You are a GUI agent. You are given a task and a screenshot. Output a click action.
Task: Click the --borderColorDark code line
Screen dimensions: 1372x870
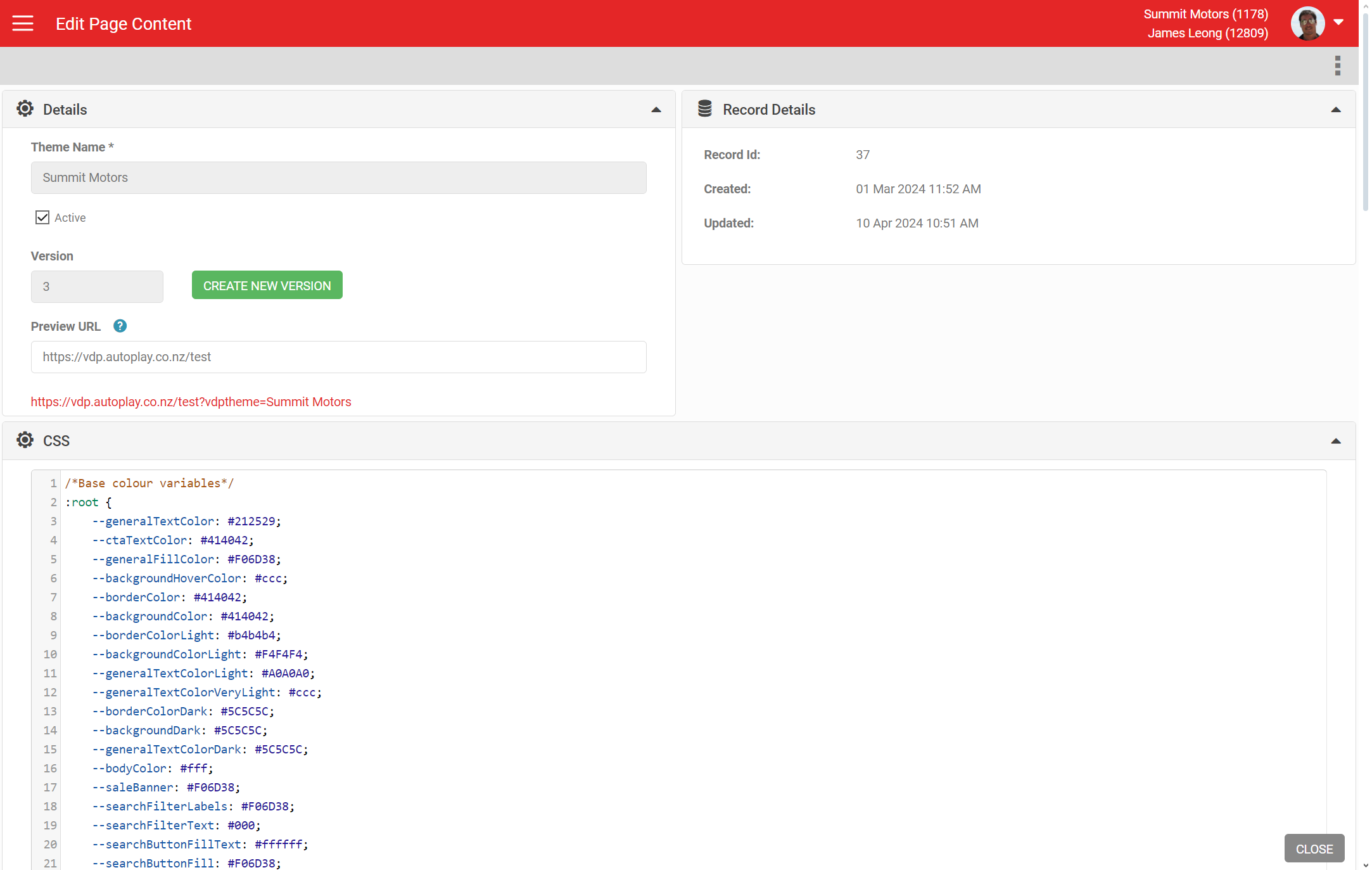pyautogui.click(x=183, y=711)
